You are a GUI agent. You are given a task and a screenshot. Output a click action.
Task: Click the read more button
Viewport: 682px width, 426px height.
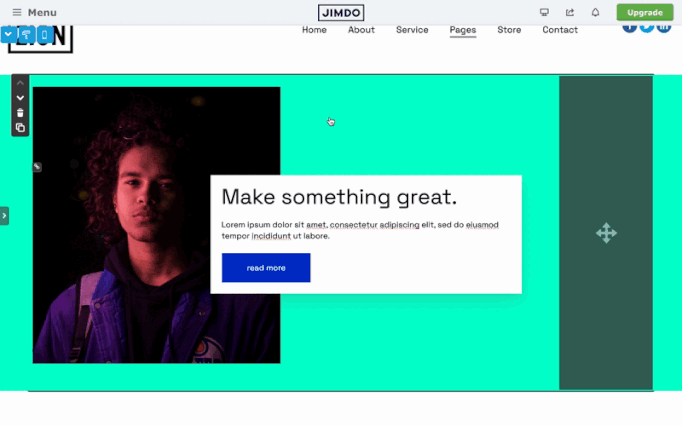click(x=266, y=268)
